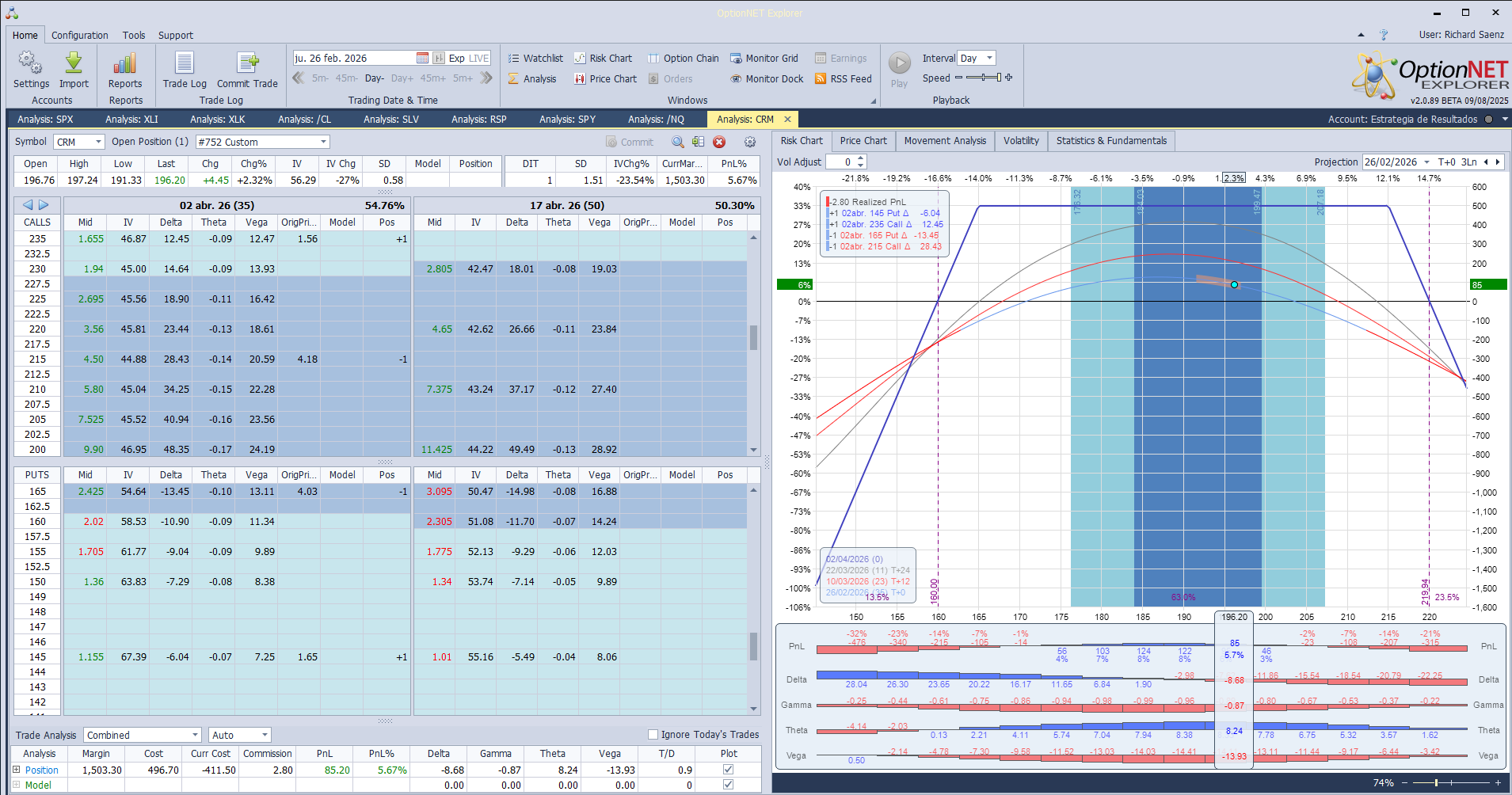The height and width of the screenshot is (795, 1512).
Task: Click the 5m- time step button
Action: pos(320,78)
